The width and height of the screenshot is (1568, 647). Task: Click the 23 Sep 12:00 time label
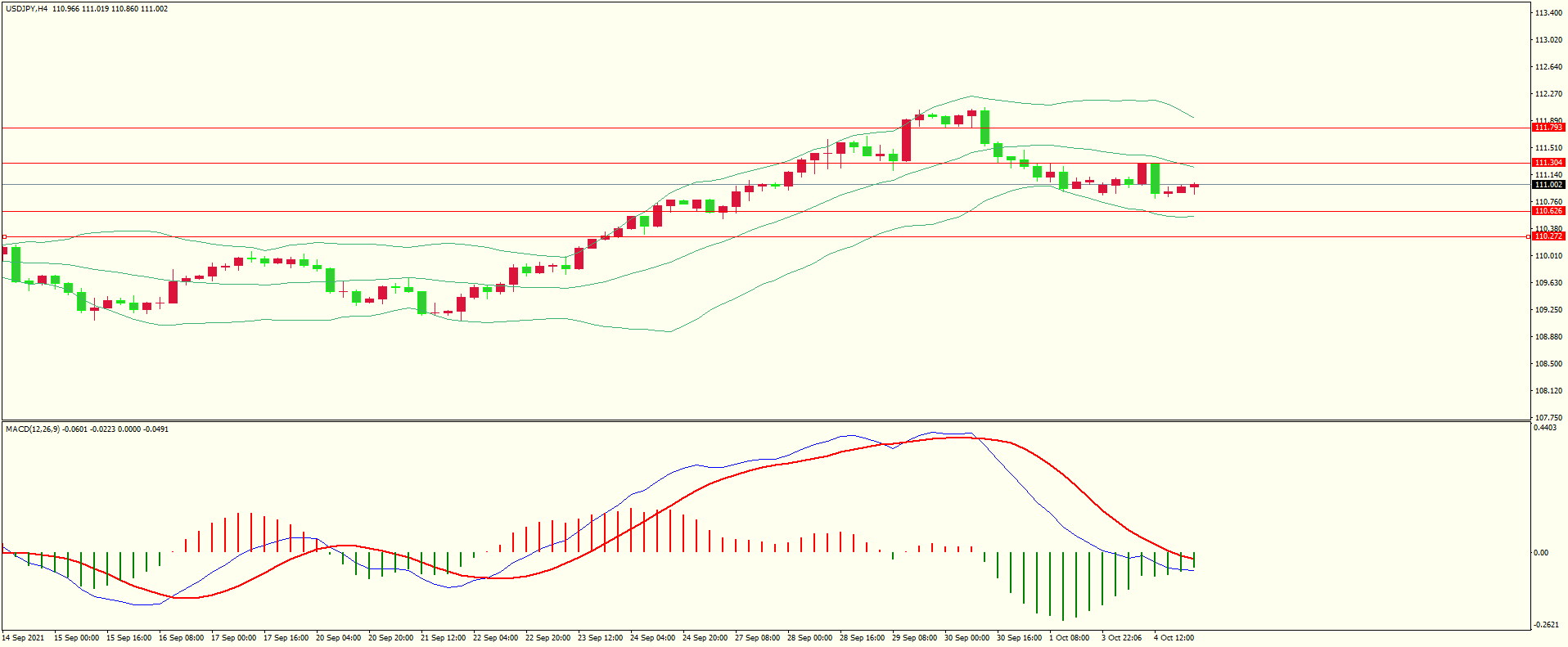coord(600,638)
